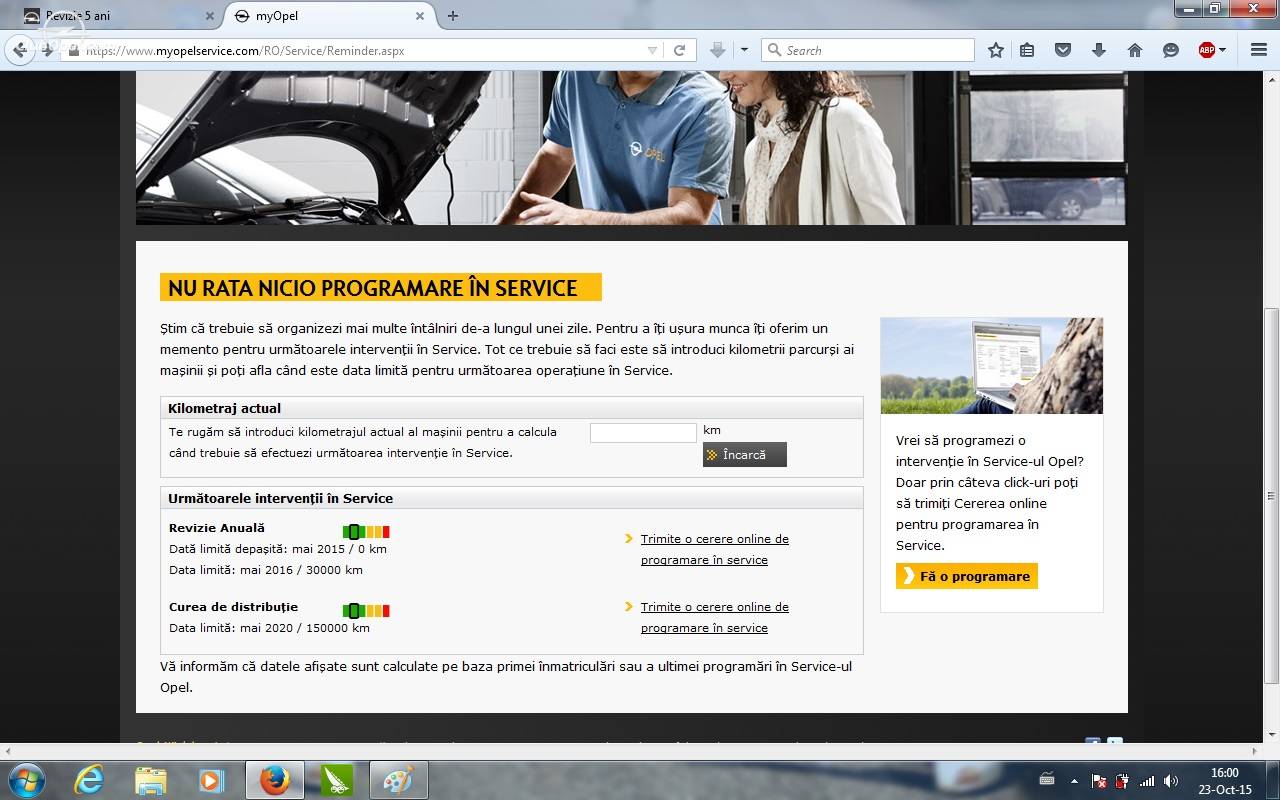
Task: Click the laptop thumbnail image in sidebar
Action: (x=992, y=366)
